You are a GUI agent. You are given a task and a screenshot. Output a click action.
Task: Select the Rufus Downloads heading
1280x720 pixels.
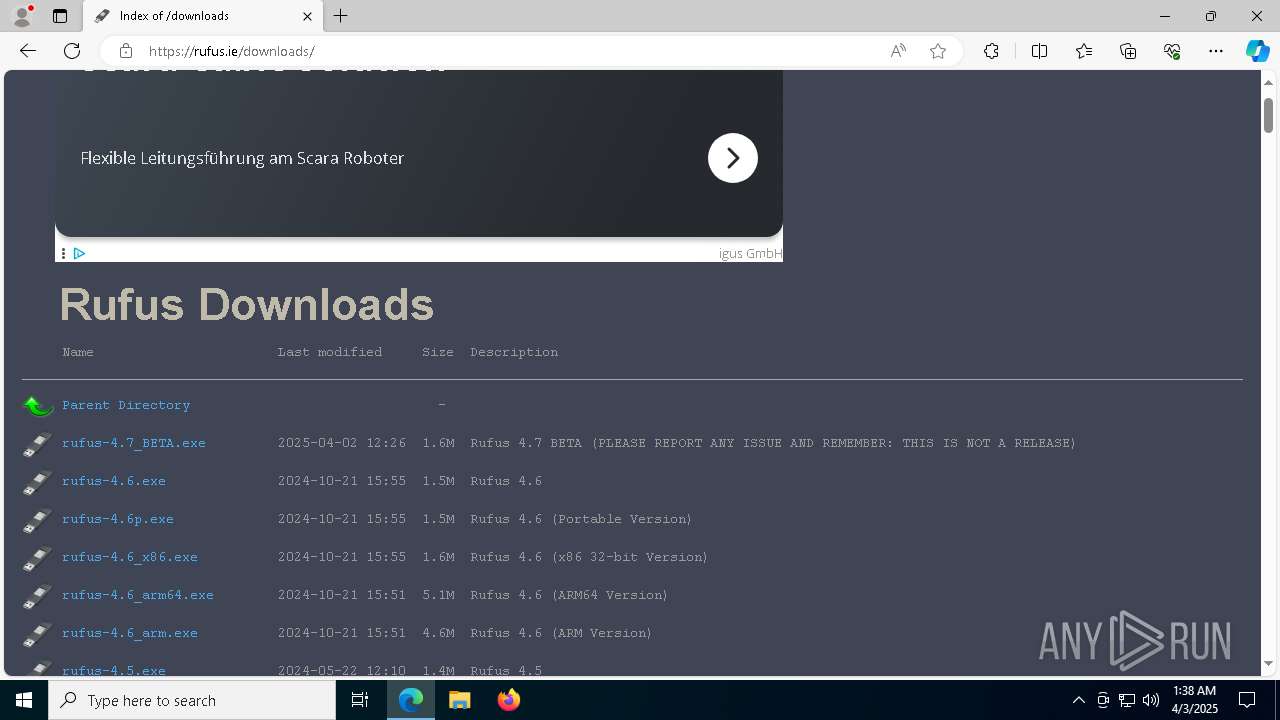coord(247,305)
